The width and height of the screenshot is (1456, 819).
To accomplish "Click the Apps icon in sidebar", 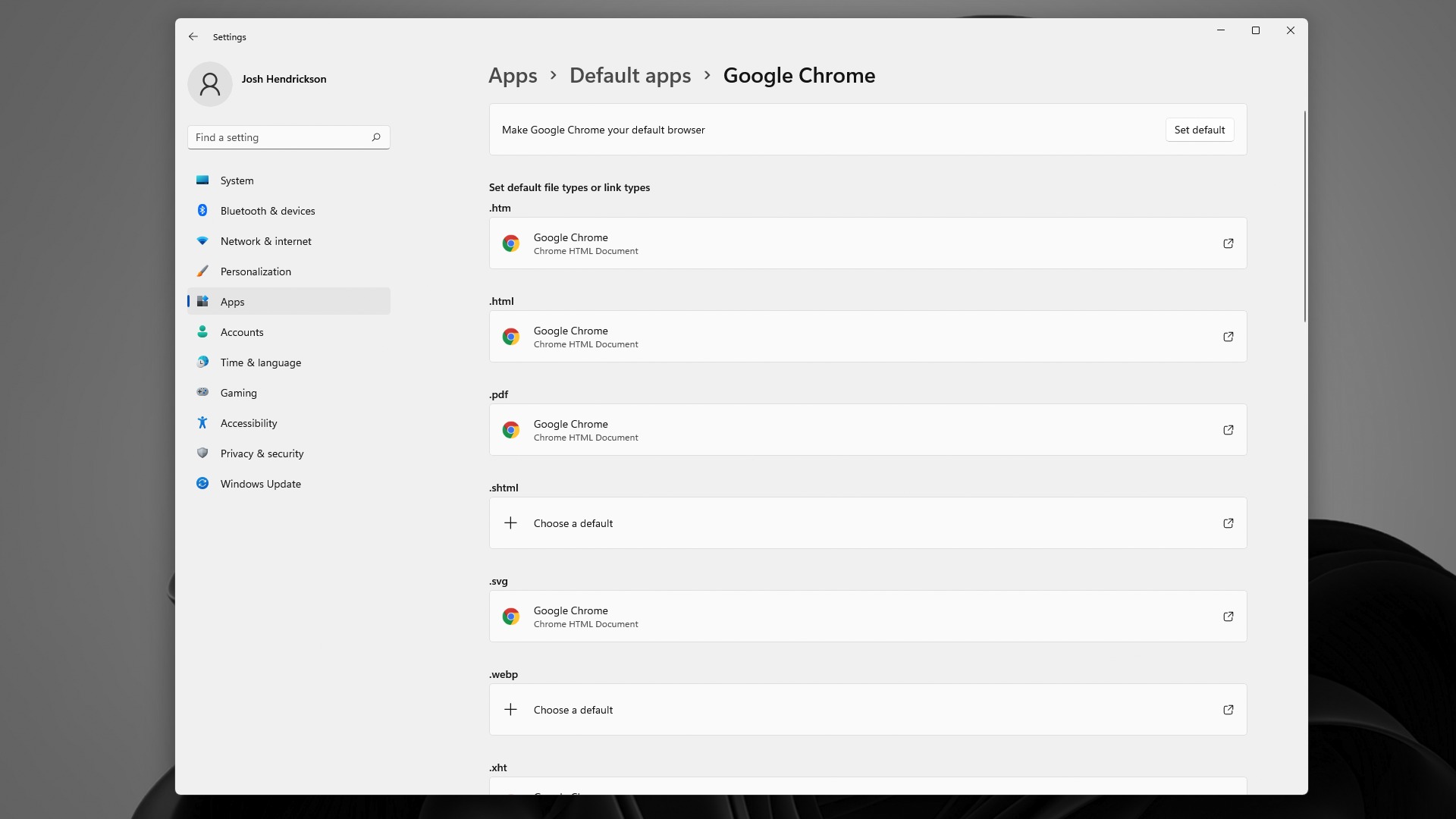I will [202, 302].
